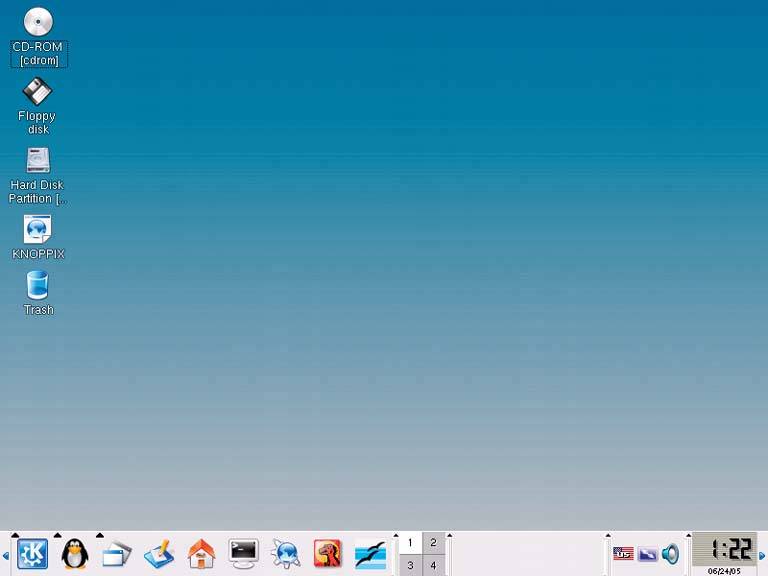Click the digital clock showing 1:22
The width and height of the screenshot is (768, 576).
[x=725, y=549]
